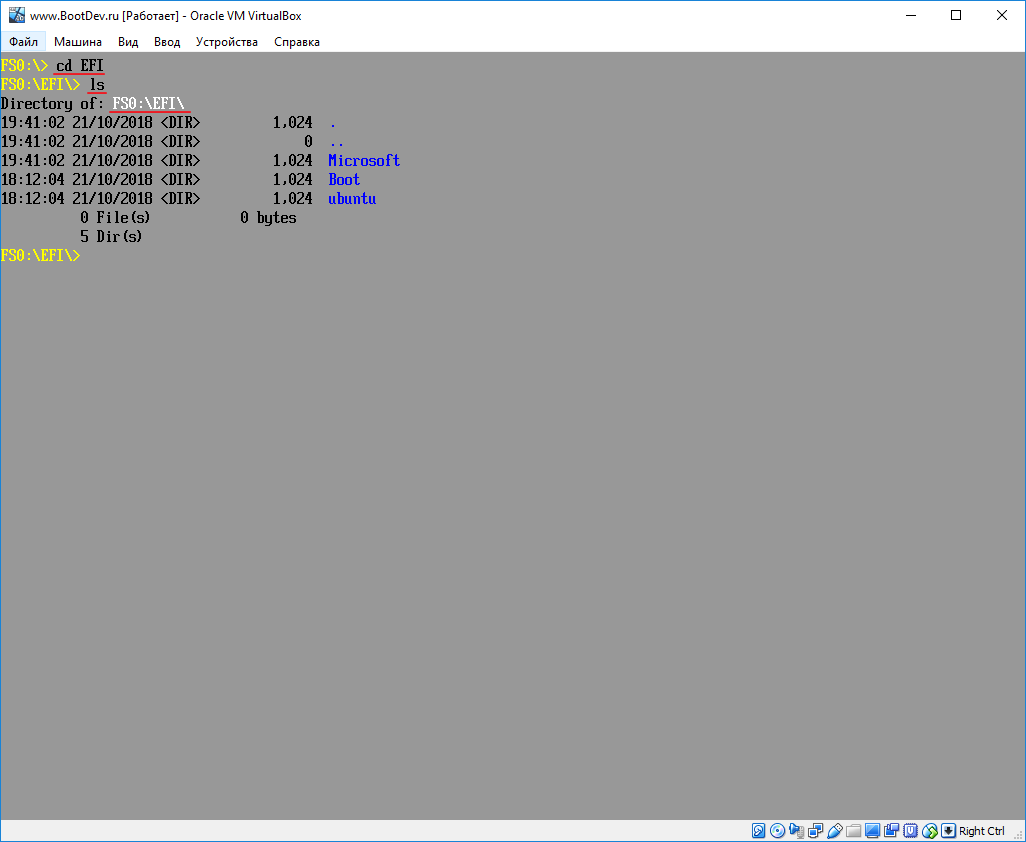Image resolution: width=1026 pixels, height=842 pixels.
Task: Click the Microsoft directory entry
Action: (x=364, y=161)
